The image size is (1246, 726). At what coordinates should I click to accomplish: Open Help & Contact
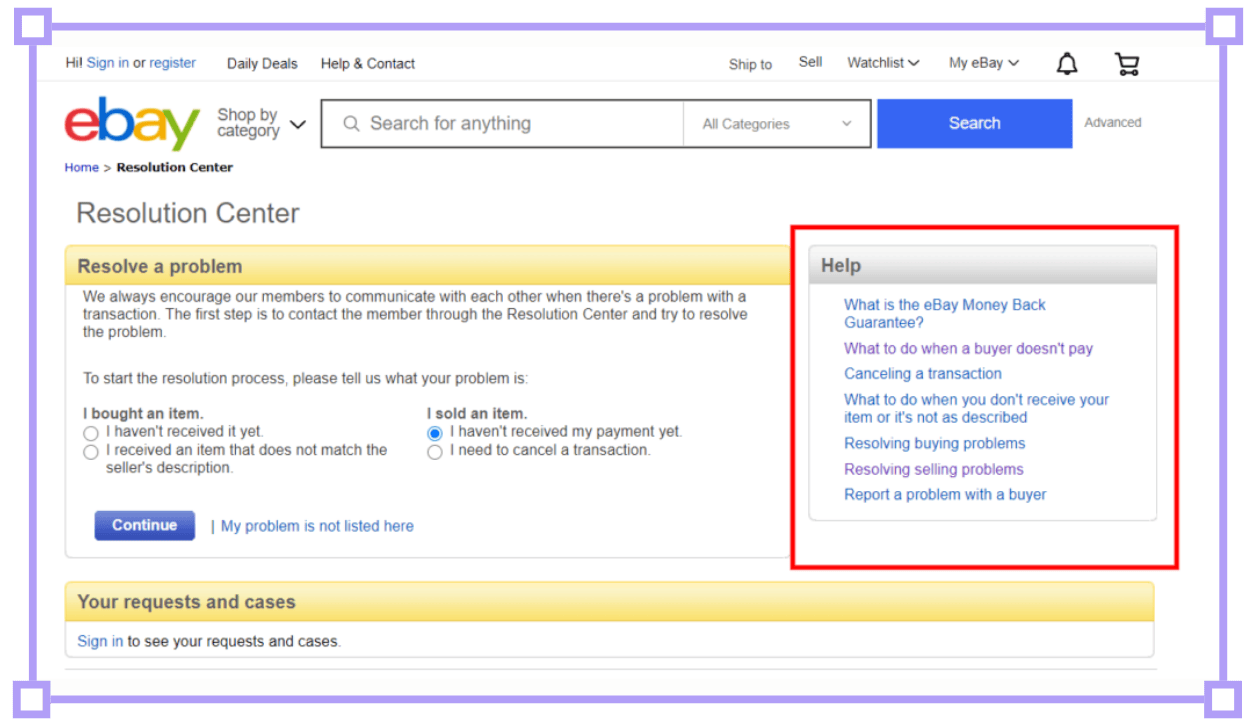(368, 63)
